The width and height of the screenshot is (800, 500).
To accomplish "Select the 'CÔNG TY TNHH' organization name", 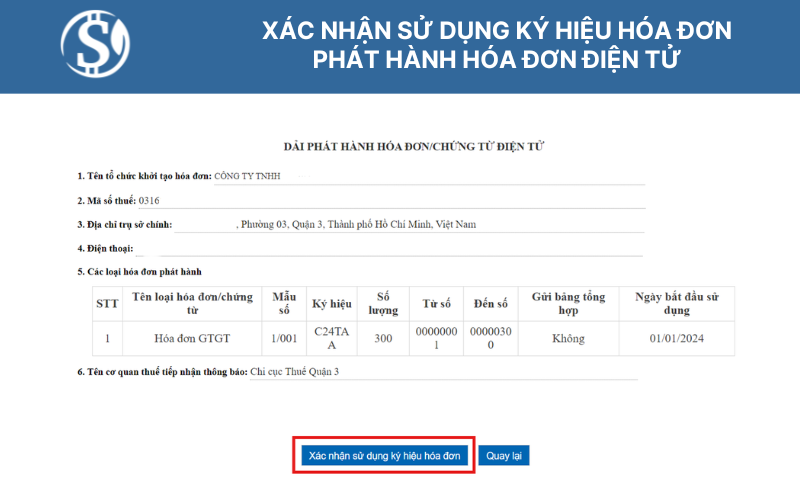I will pyautogui.click(x=247, y=176).
